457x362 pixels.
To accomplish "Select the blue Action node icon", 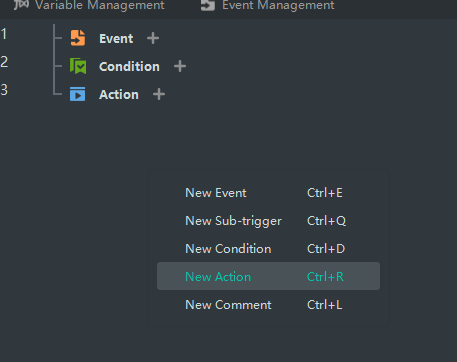I will 77,94.
